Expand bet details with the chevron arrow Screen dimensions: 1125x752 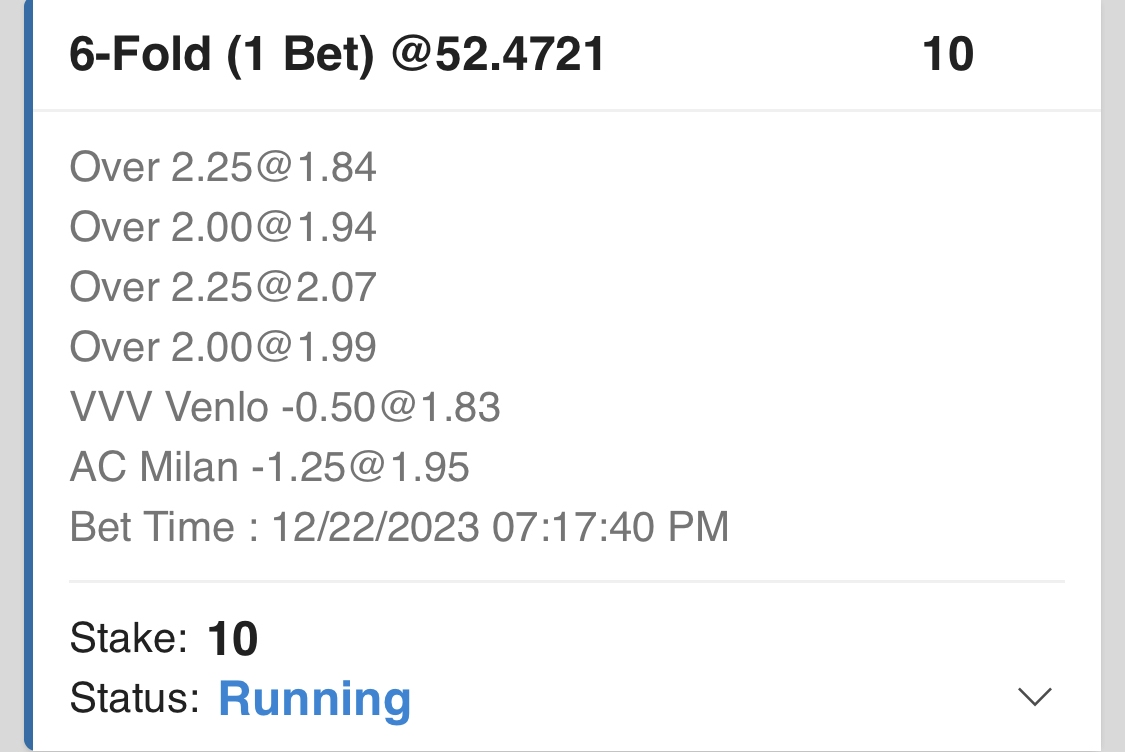(1034, 697)
